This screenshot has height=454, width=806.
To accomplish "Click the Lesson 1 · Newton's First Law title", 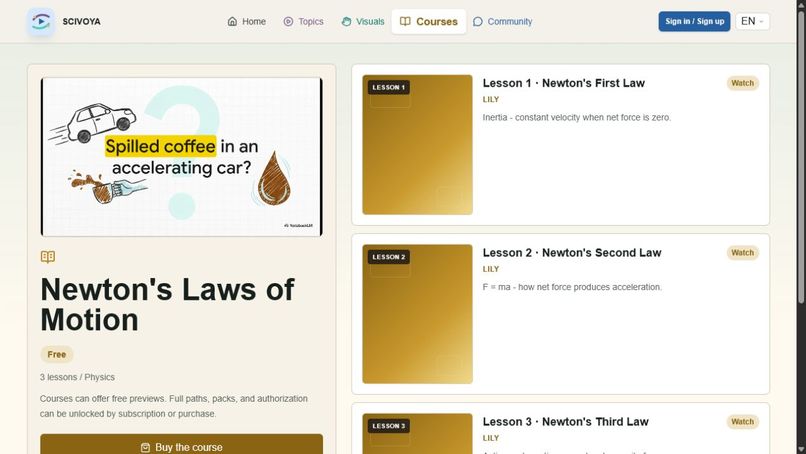I will pyautogui.click(x=563, y=83).
